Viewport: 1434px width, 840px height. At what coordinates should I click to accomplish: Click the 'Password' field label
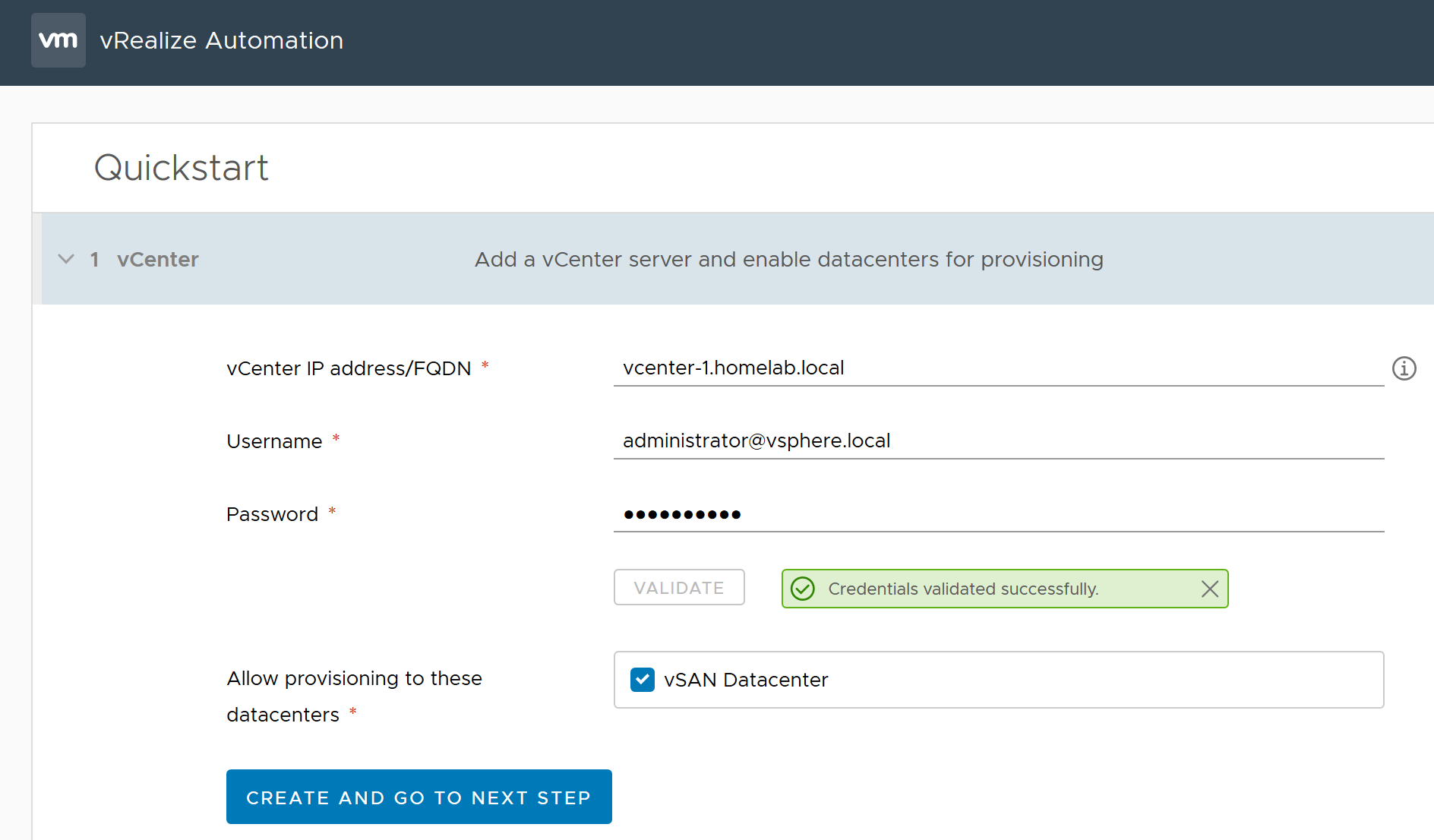tap(272, 514)
